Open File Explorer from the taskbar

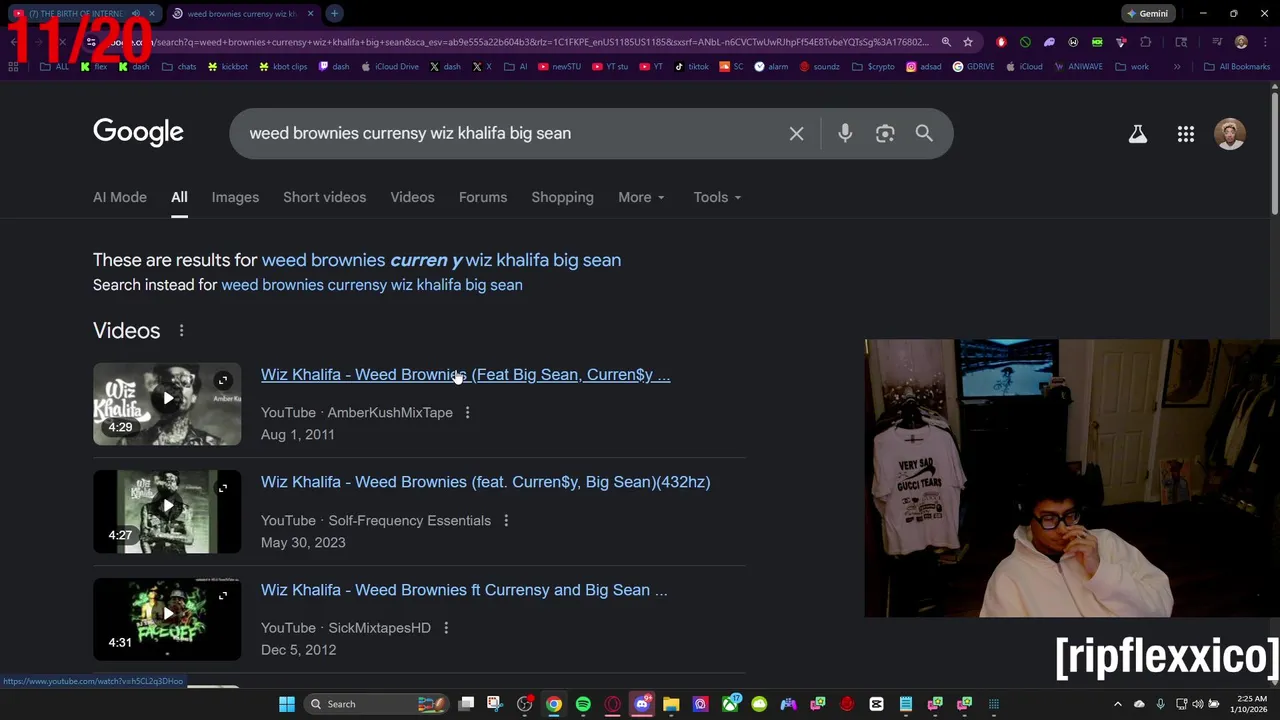pos(671,704)
